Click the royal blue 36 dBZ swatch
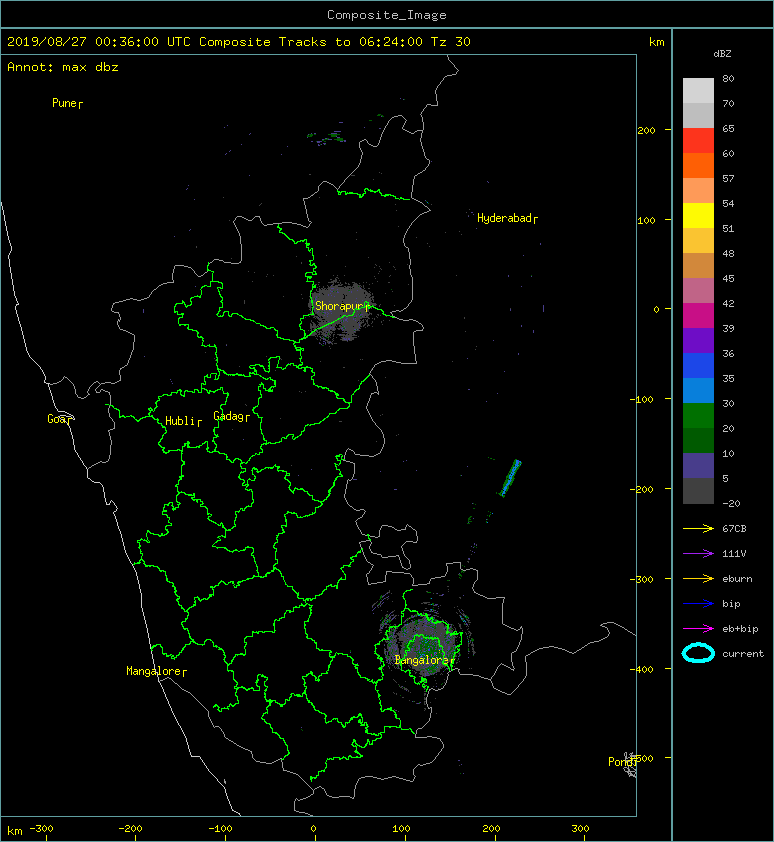774x842 pixels. 698,365
